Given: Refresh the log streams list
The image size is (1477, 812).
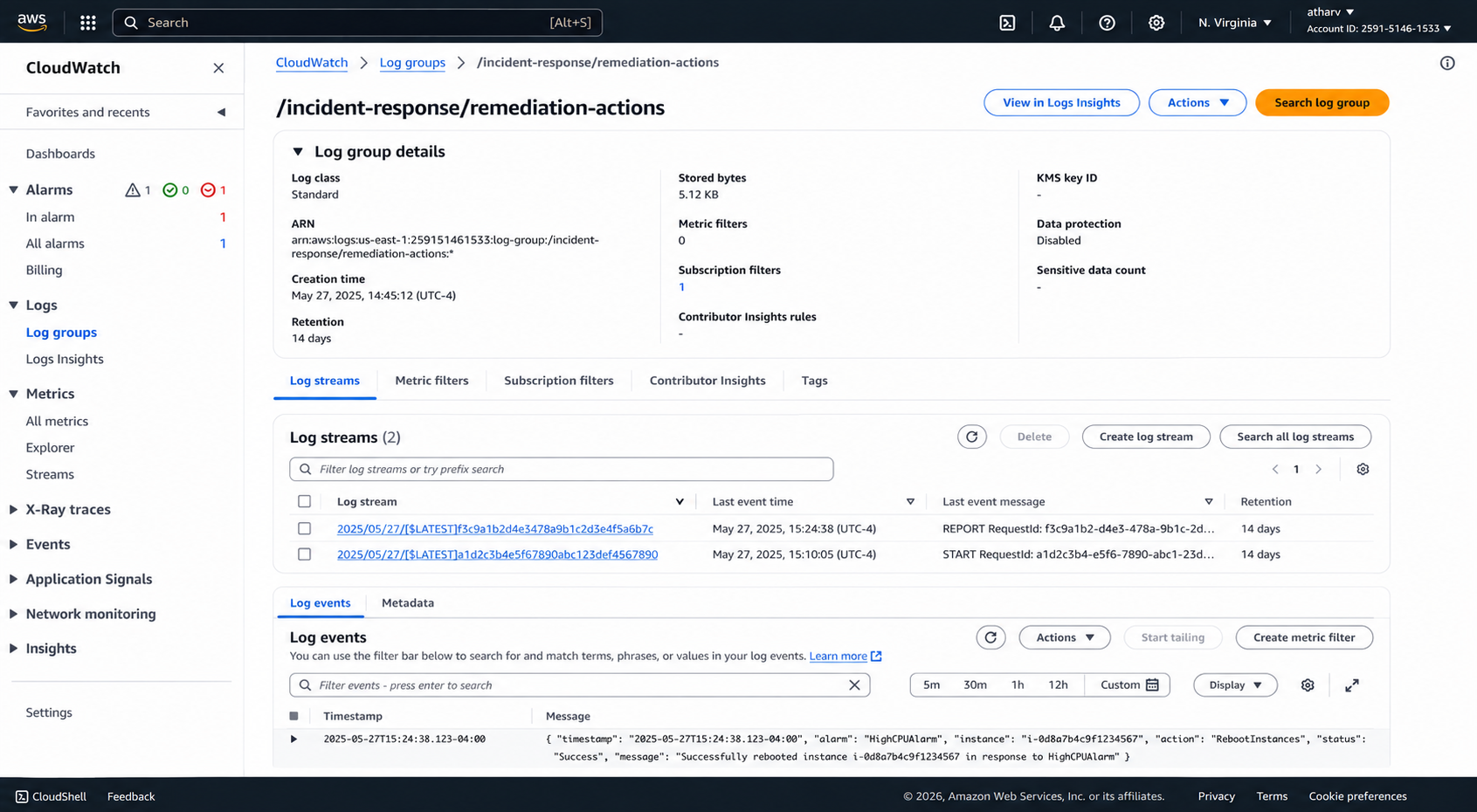Looking at the screenshot, I should pyautogui.click(x=972, y=437).
